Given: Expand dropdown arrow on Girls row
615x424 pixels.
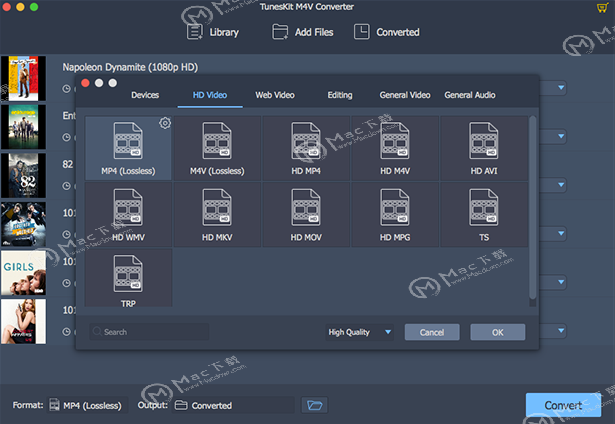Looking at the screenshot, I should point(561,282).
